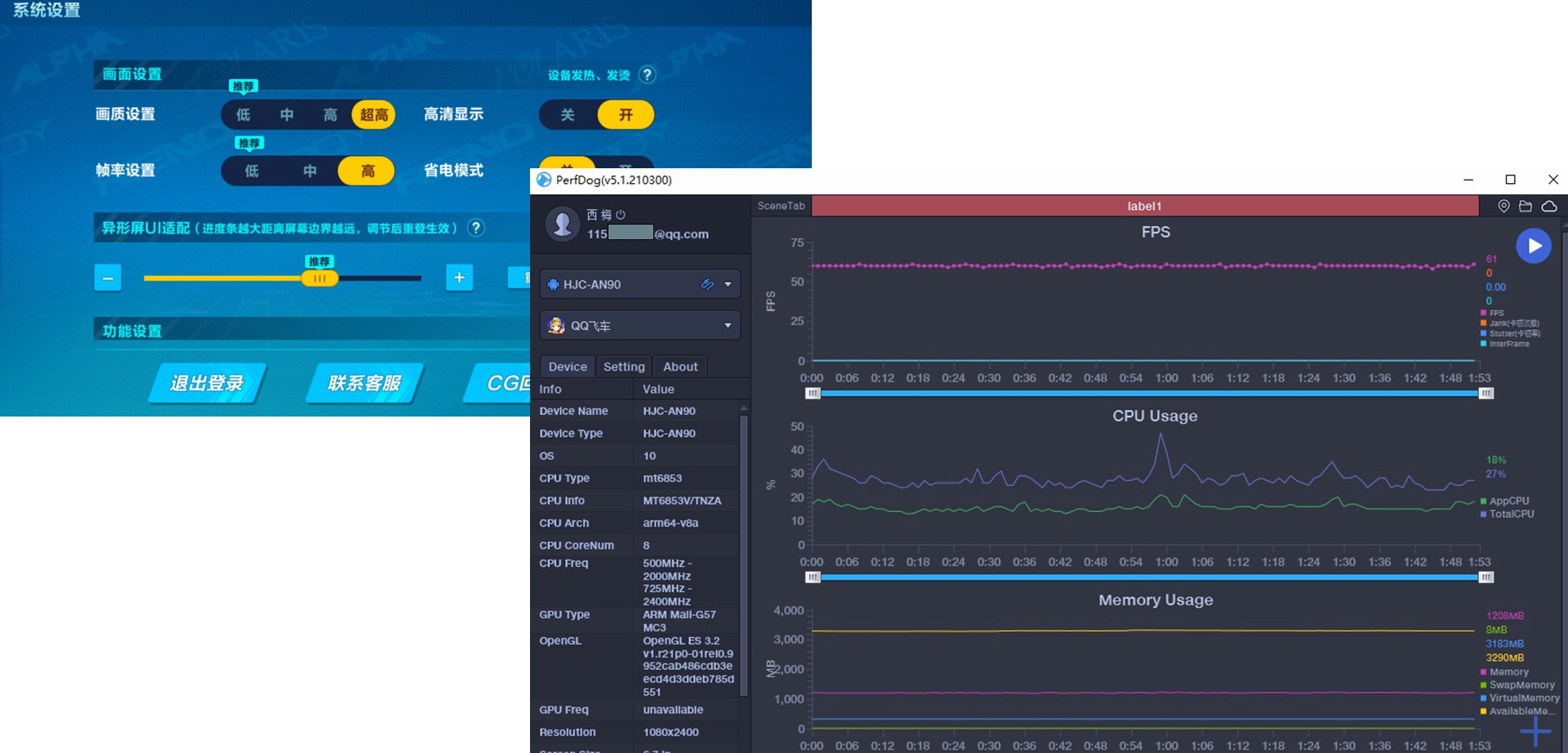
Task: Click the help icon next to 异形屏UI适配
Action: click(x=476, y=228)
